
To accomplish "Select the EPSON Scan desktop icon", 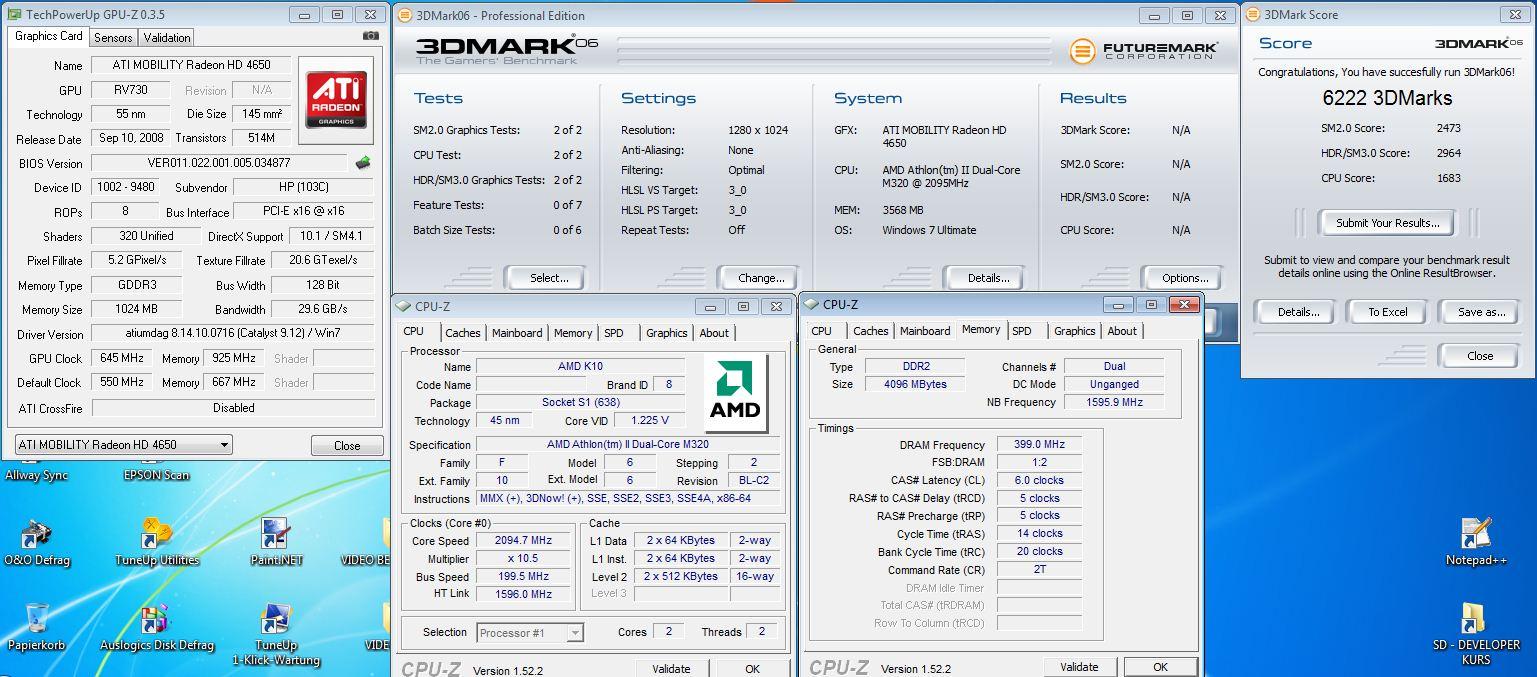I will [x=157, y=474].
